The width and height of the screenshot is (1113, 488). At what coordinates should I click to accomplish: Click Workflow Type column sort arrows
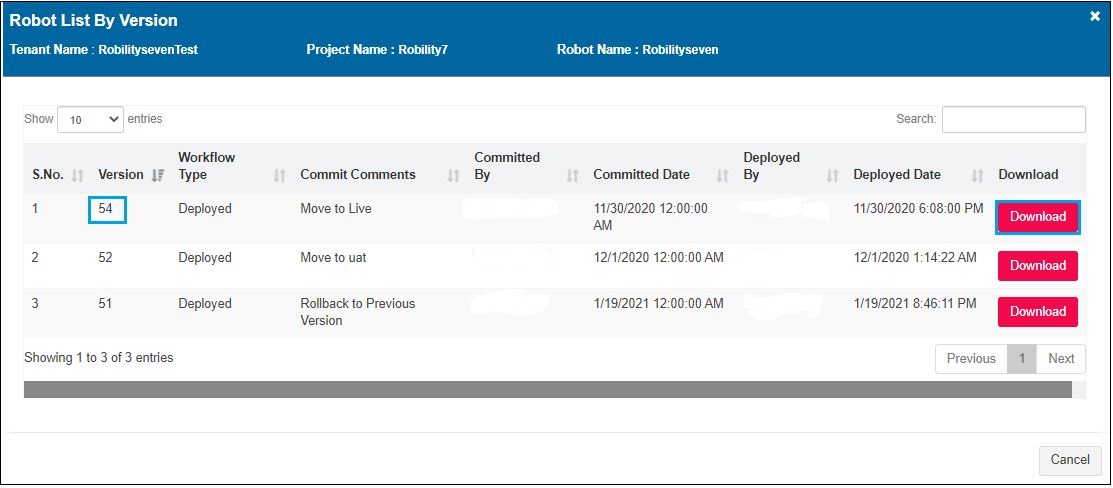point(280,176)
